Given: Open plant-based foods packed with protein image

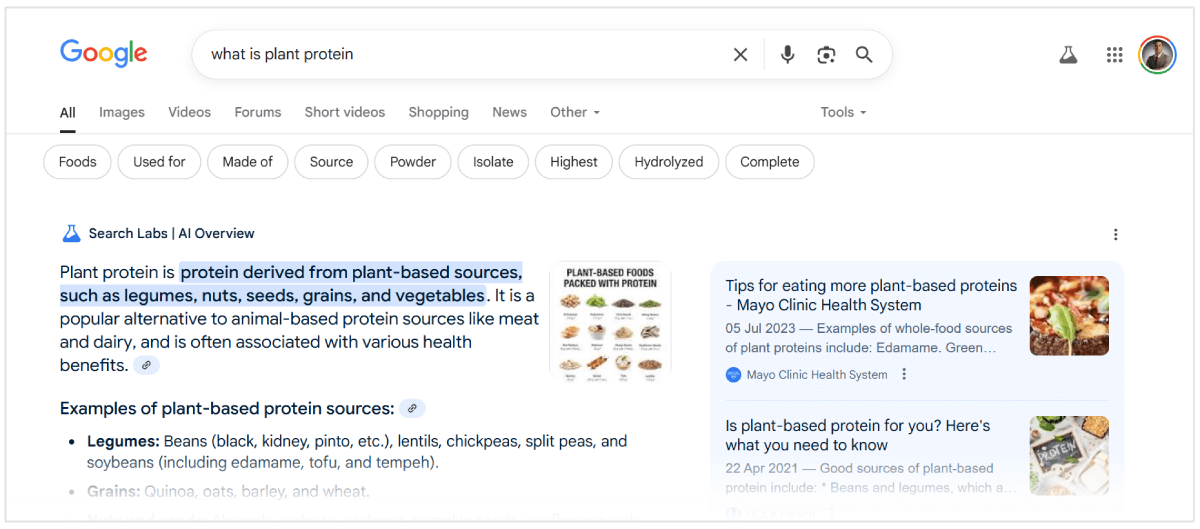Looking at the screenshot, I should coord(610,320).
